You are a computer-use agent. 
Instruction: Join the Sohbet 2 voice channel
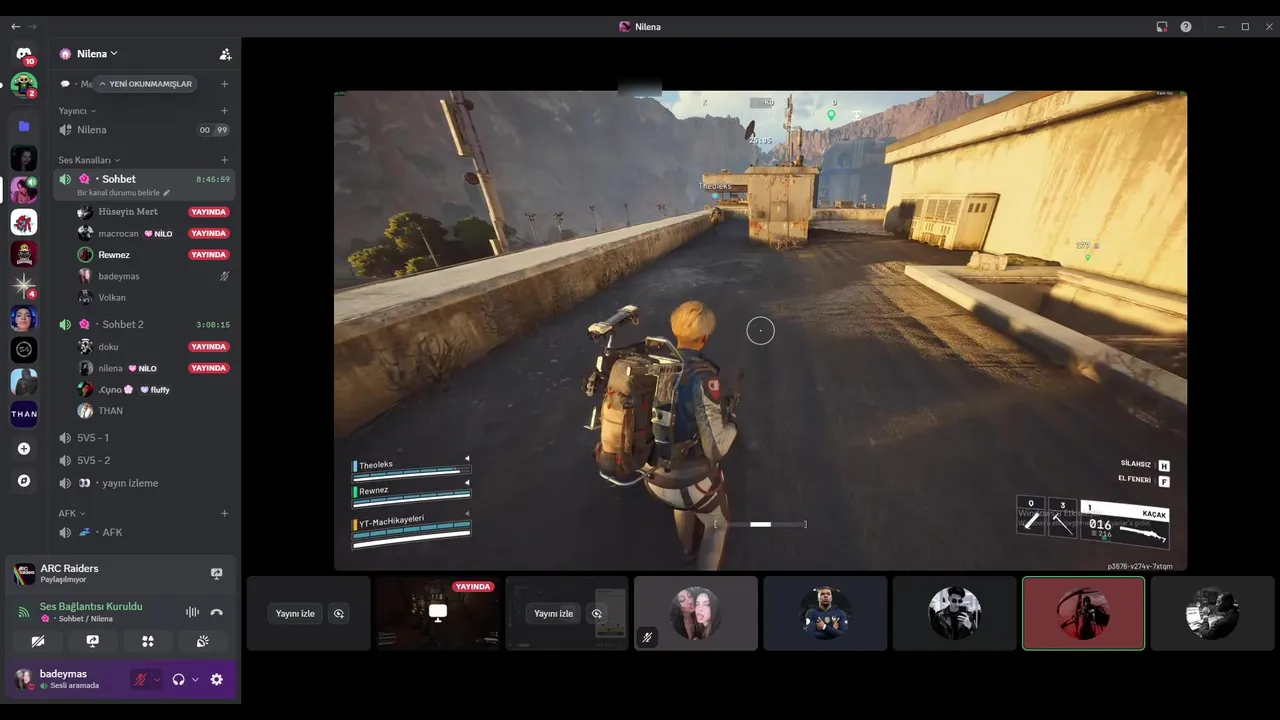[x=144, y=324]
